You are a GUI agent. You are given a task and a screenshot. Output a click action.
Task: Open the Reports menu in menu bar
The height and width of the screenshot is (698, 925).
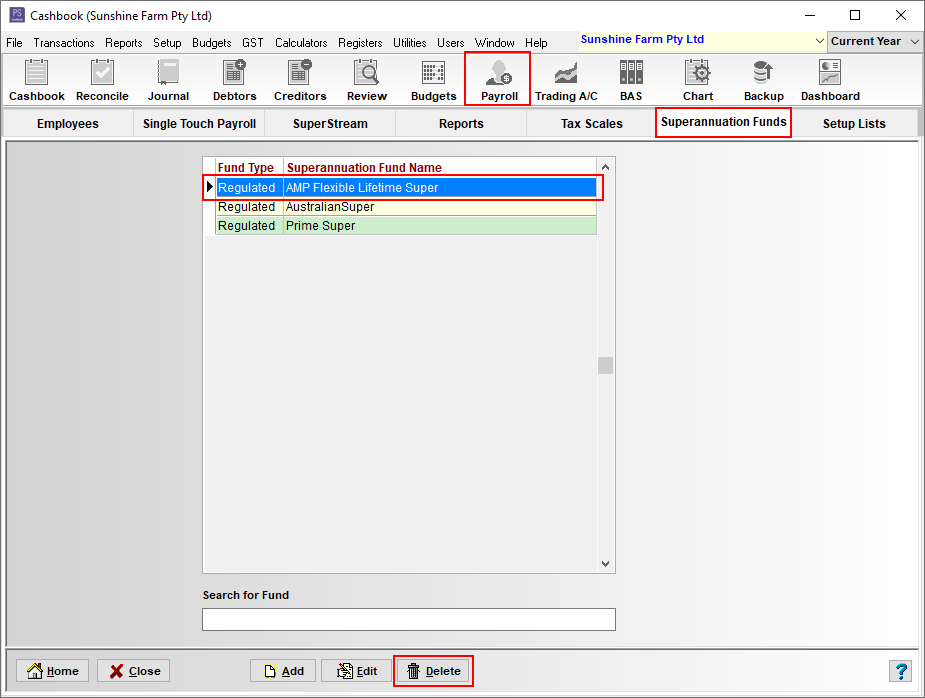(124, 42)
